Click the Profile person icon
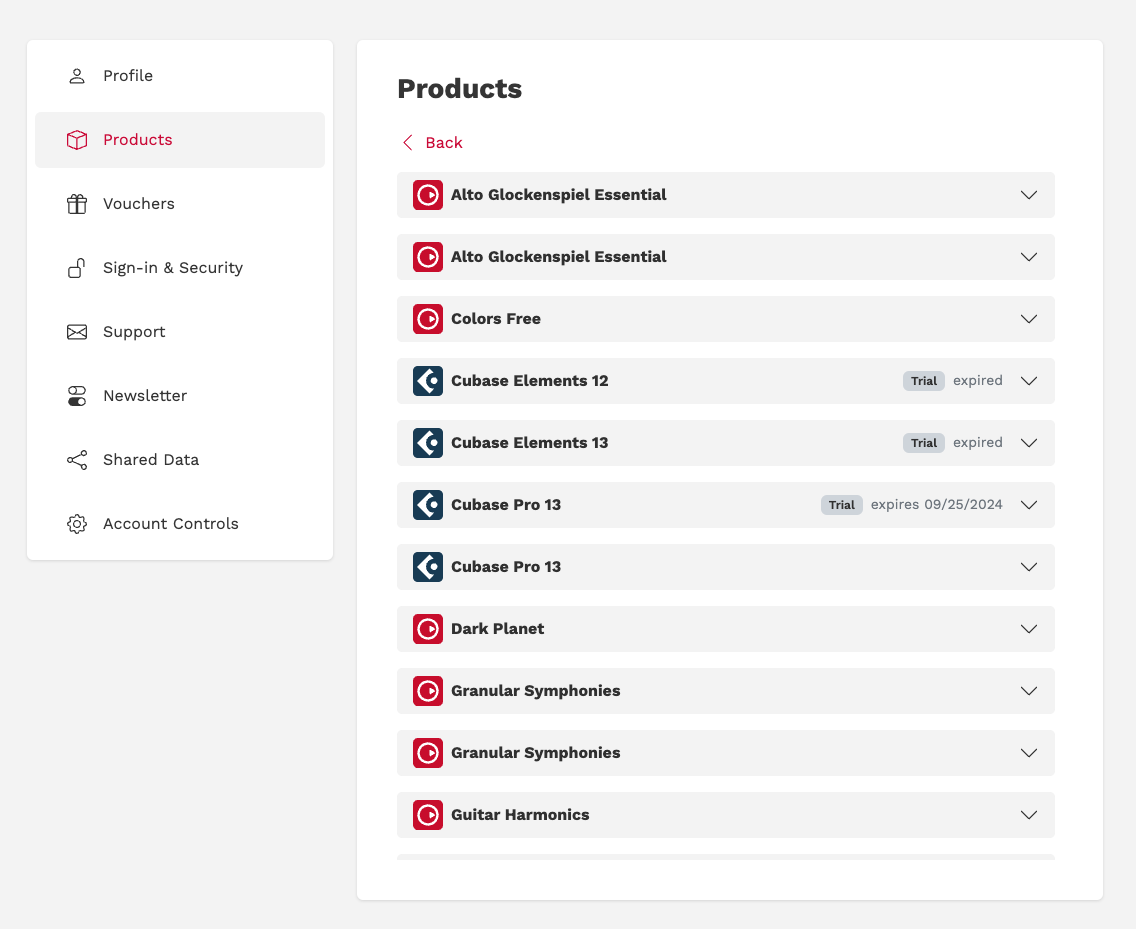The height and width of the screenshot is (929, 1136). pos(77,76)
